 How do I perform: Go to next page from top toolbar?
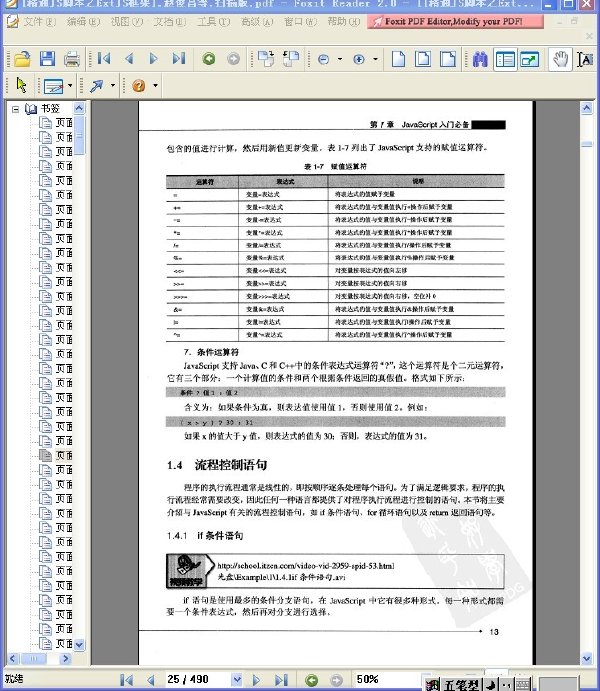click(x=153, y=59)
